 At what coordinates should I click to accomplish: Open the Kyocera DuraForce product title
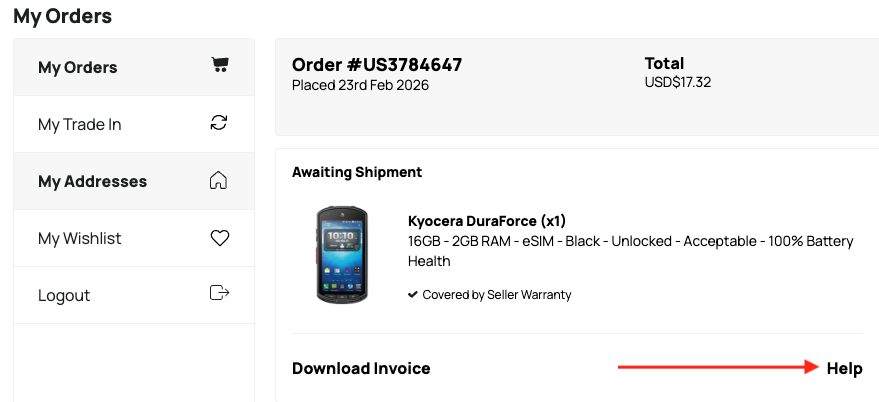(x=487, y=221)
